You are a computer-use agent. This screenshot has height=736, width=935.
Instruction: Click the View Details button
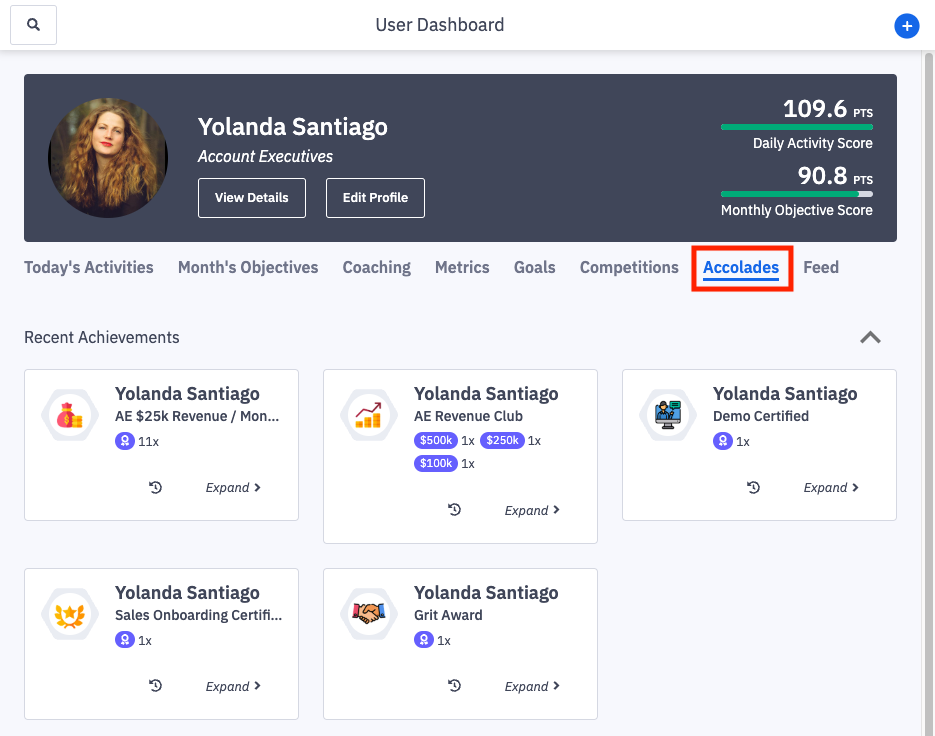click(252, 198)
